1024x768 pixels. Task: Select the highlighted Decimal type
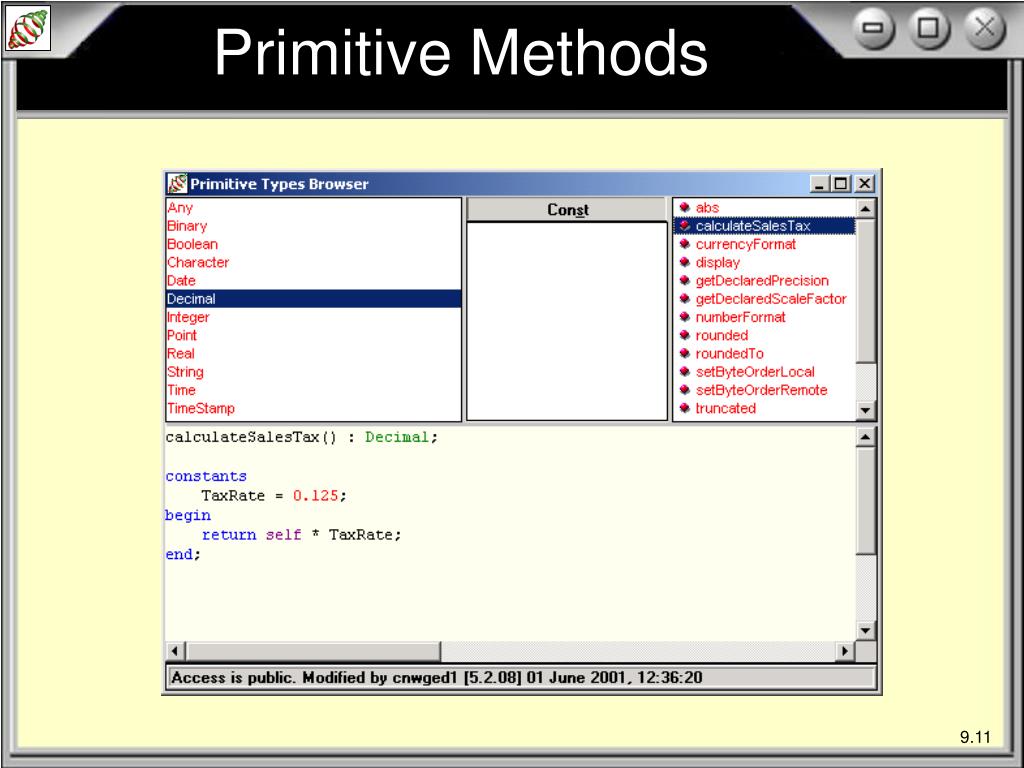coord(313,299)
